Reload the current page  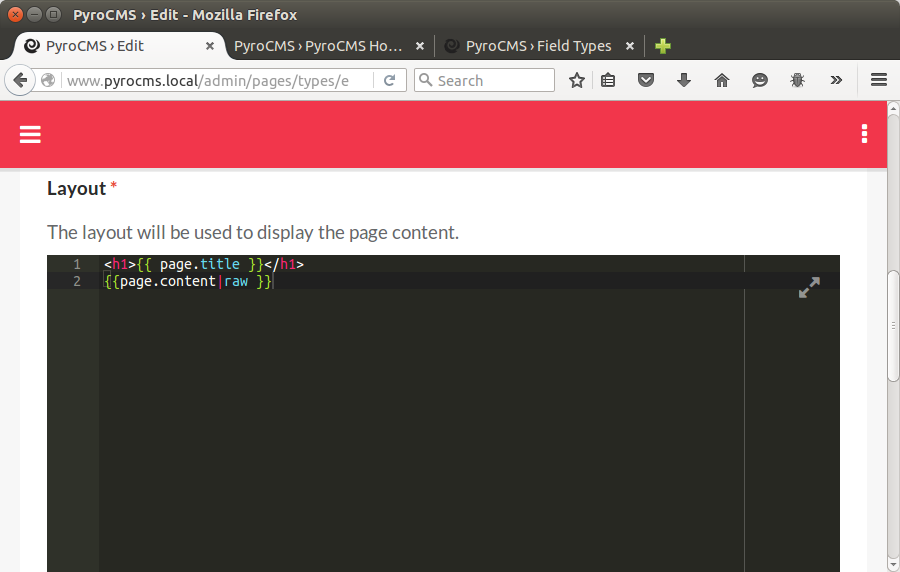coord(389,80)
